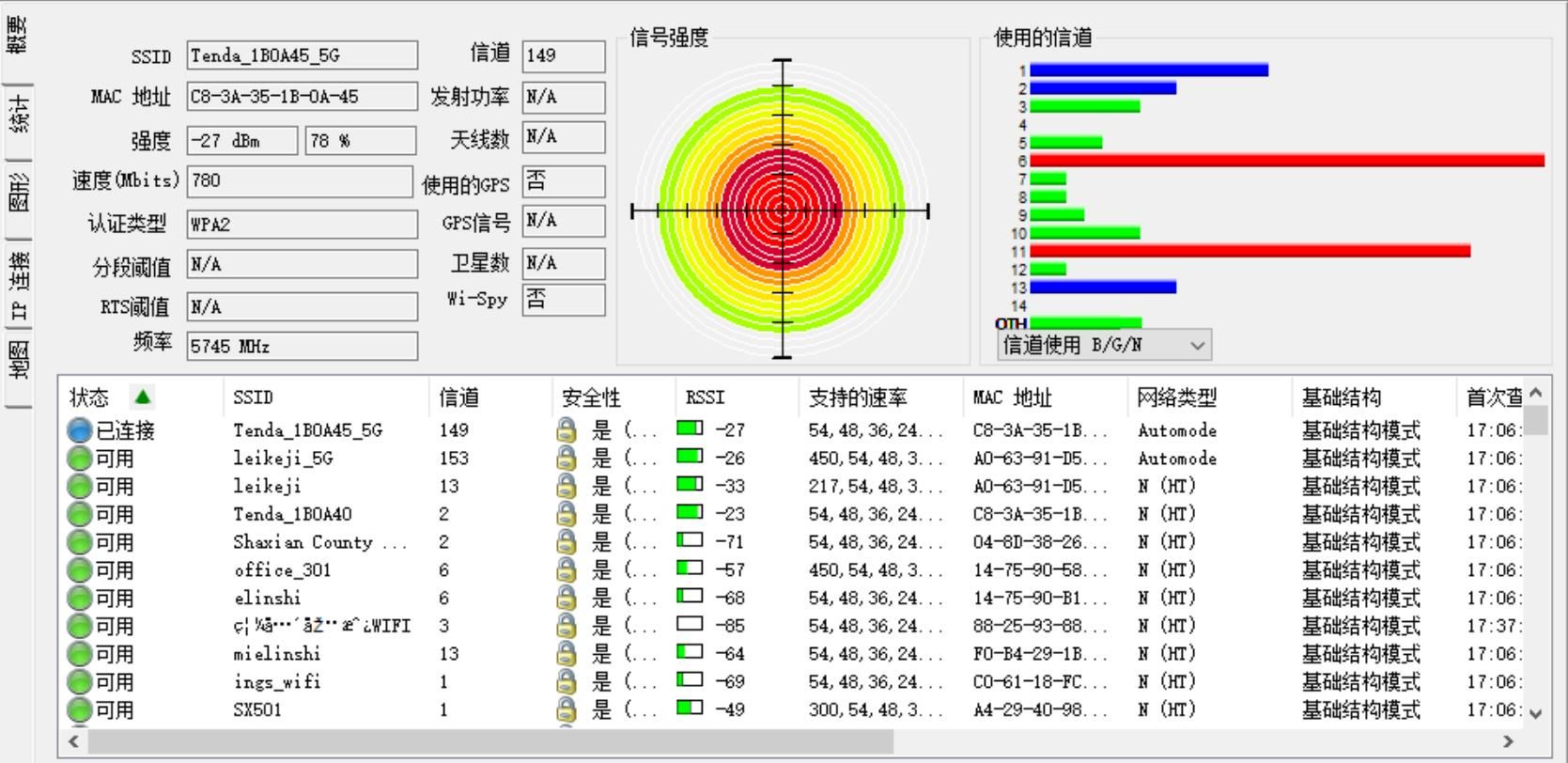The height and width of the screenshot is (763, 1568).
Task: Click the scroll-up arrow of network list
Action: (x=1536, y=392)
